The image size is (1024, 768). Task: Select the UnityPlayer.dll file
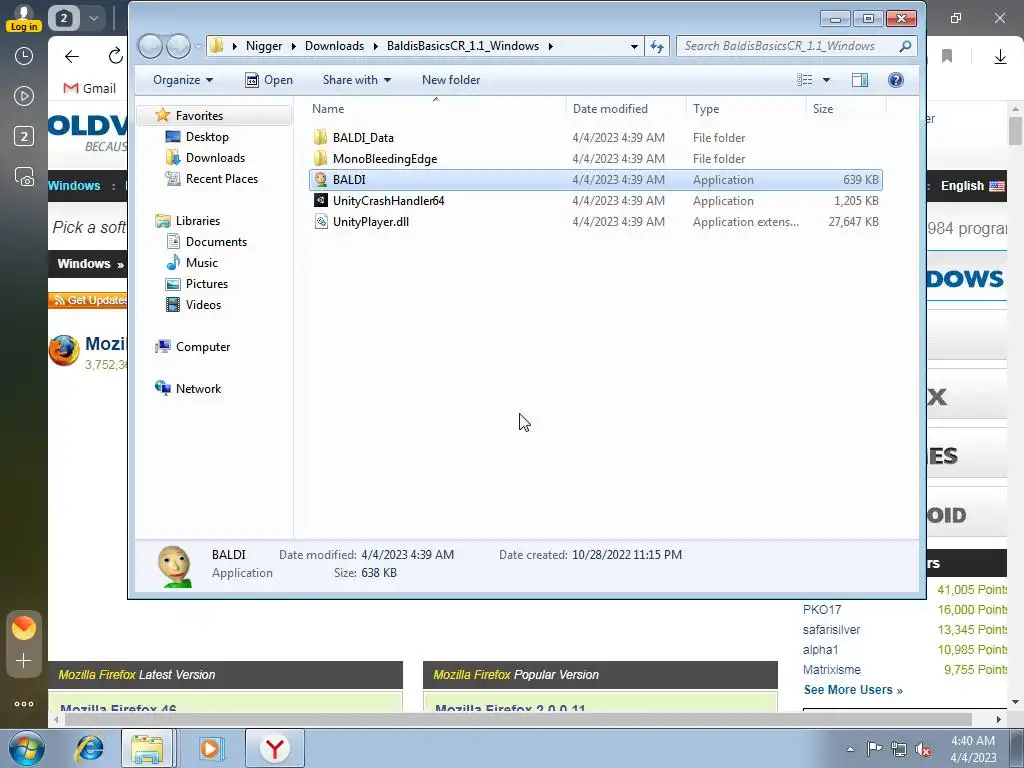point(370,221)
